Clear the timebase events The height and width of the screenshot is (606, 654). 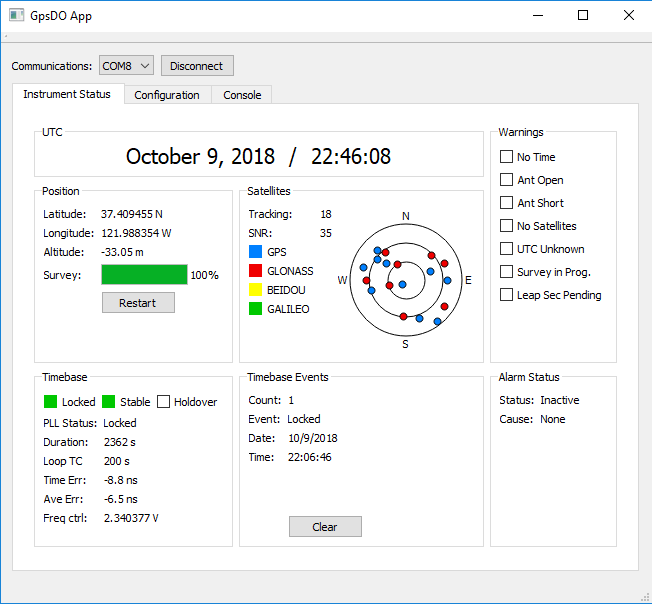[x=325, y=526]
